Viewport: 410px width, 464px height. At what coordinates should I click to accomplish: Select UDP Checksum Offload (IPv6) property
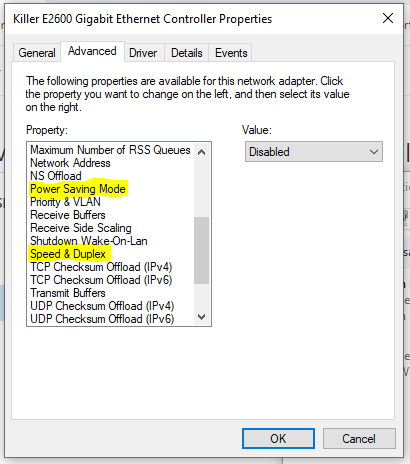tap(102, 319)
